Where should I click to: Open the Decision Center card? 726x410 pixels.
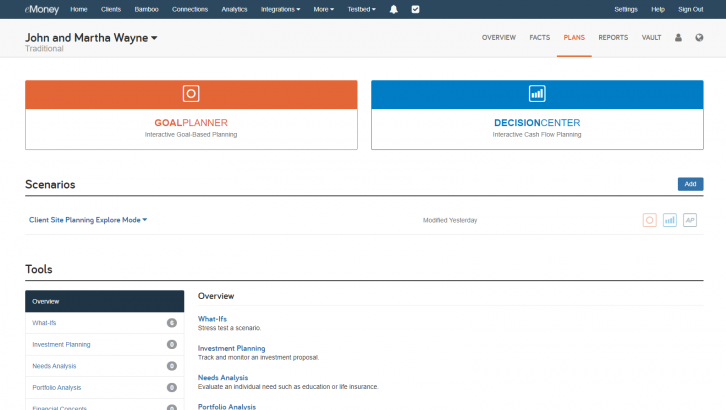point(537,115)
